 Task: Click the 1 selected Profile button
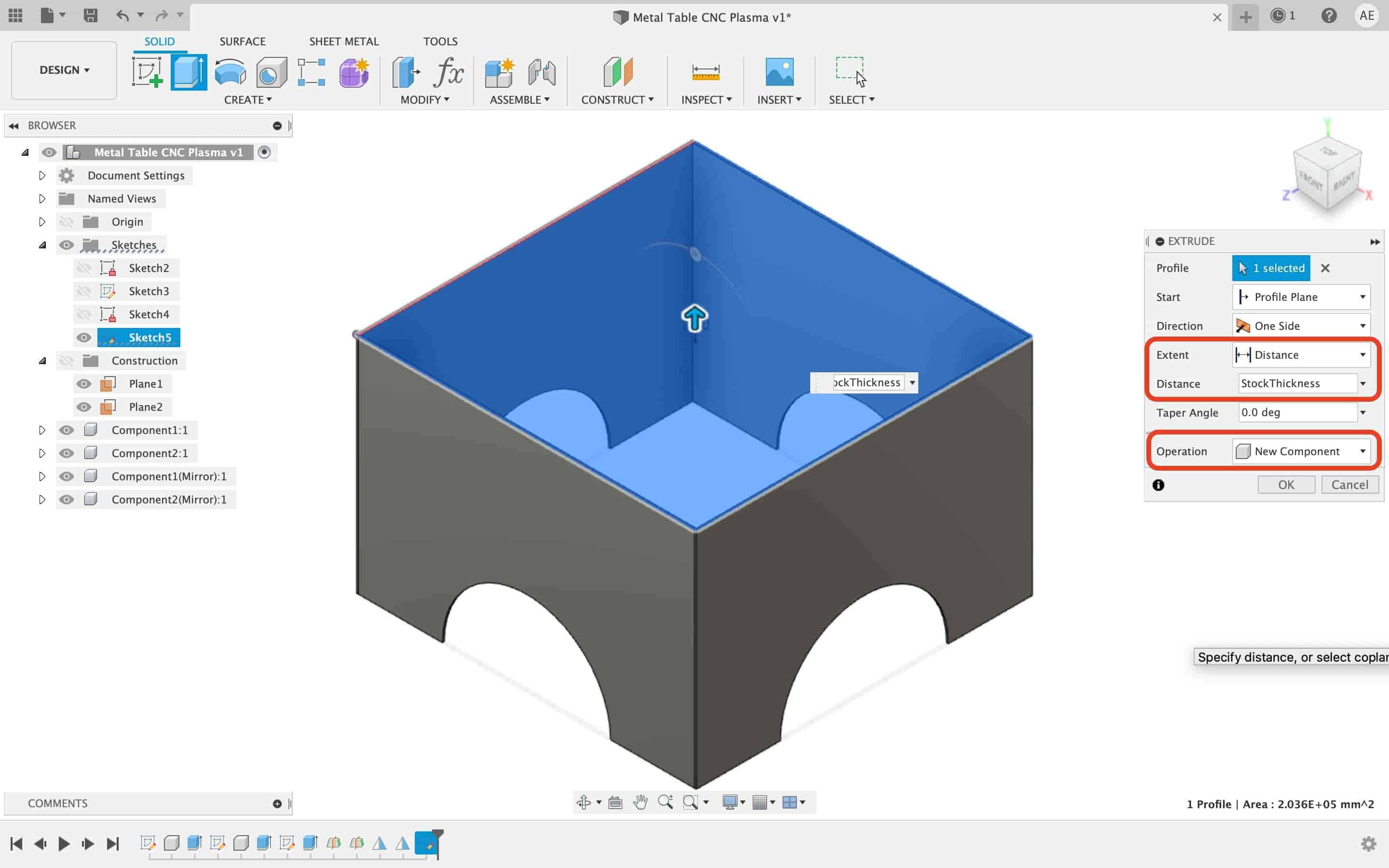click(x=1271, y=268)
